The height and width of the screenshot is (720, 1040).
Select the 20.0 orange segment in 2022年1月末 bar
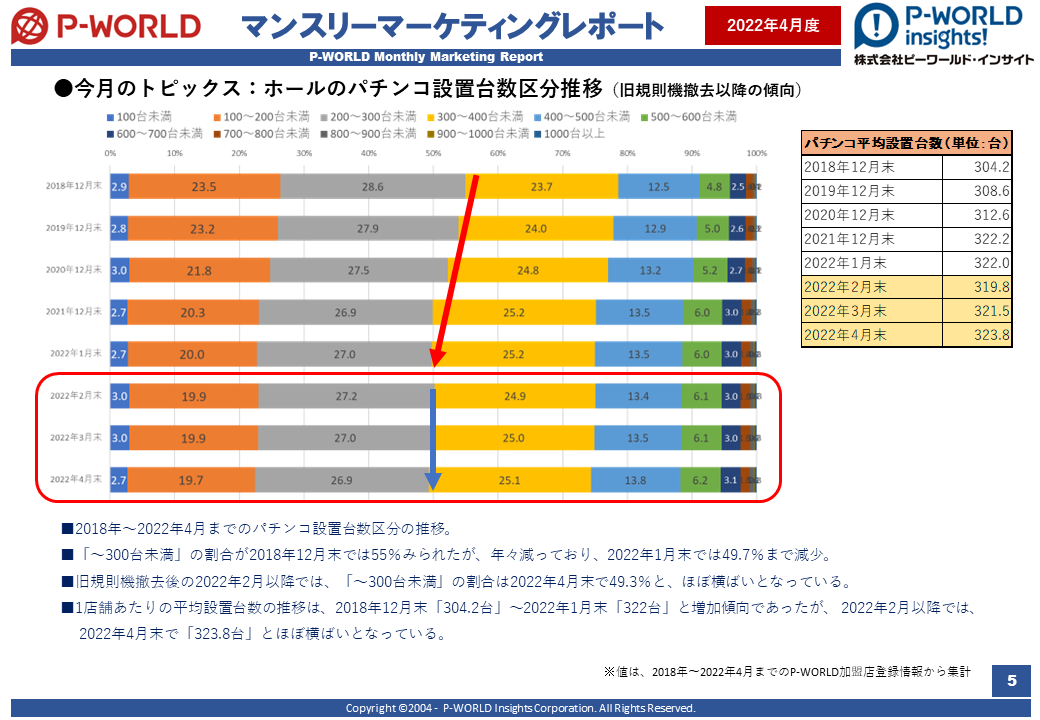(x=192, y=354)
